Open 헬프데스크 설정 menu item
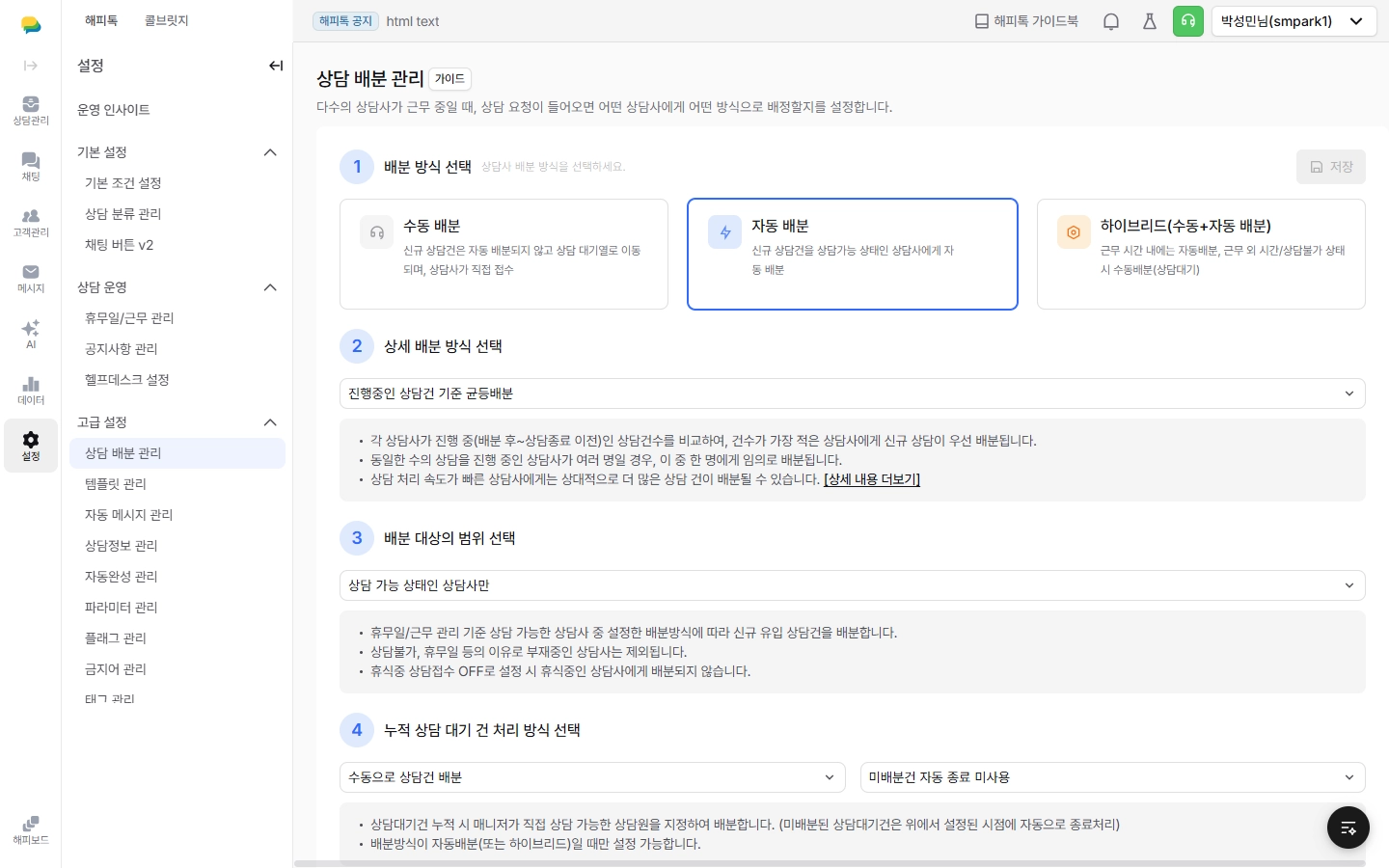This screenshot has height=868, width=1389. coord(177,380)
